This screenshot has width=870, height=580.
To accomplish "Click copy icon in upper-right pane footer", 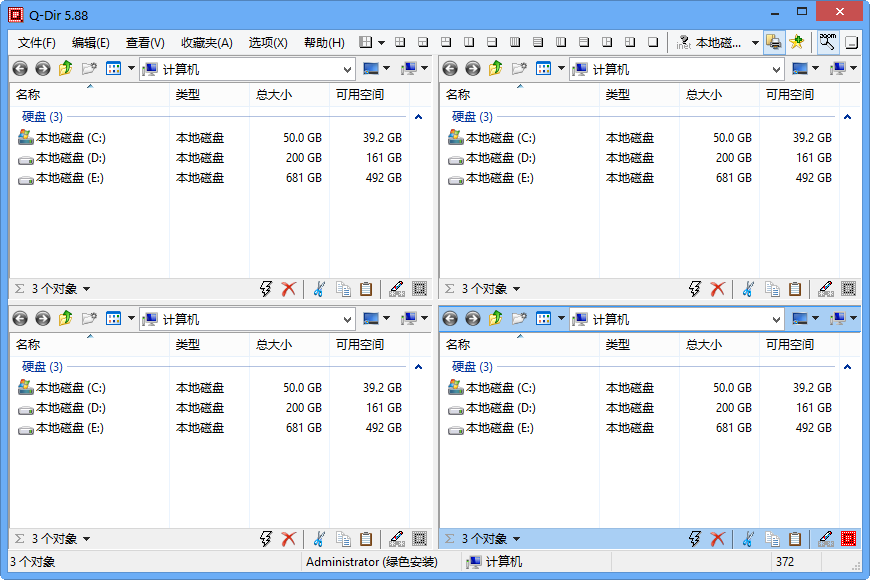I will 772,289.
